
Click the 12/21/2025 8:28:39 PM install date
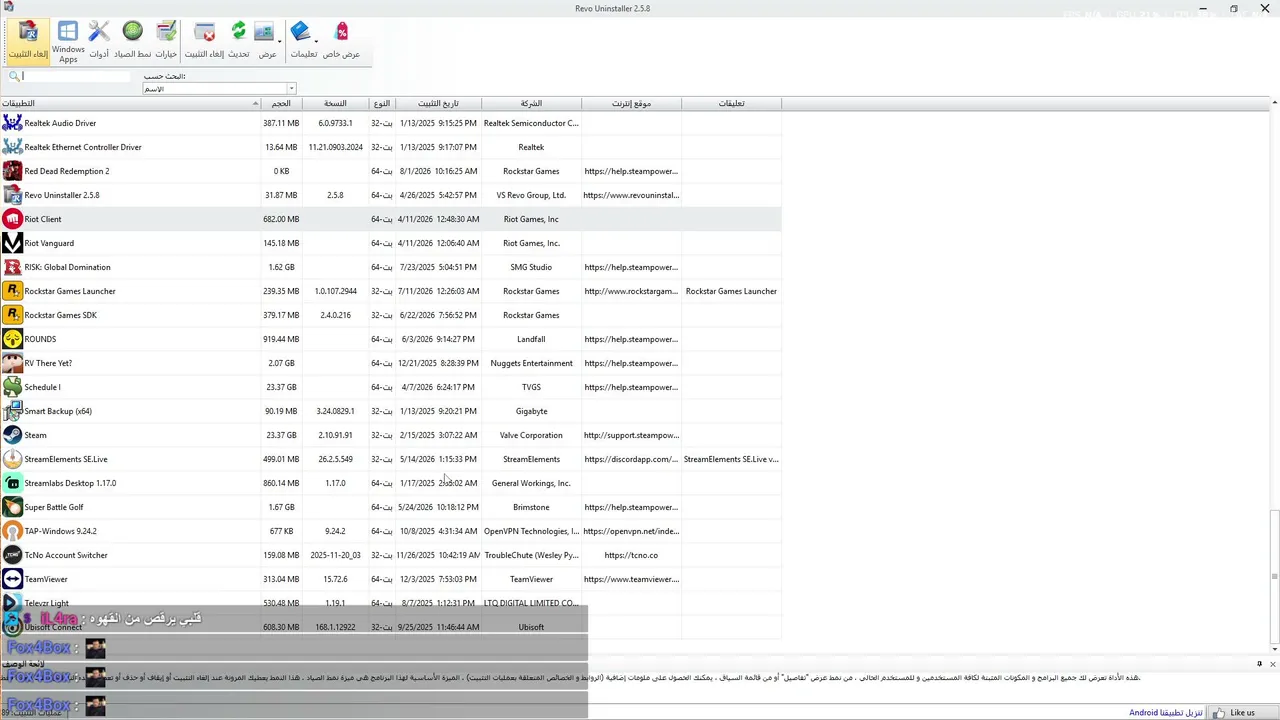pyautogui.click(x=438, y=363)
